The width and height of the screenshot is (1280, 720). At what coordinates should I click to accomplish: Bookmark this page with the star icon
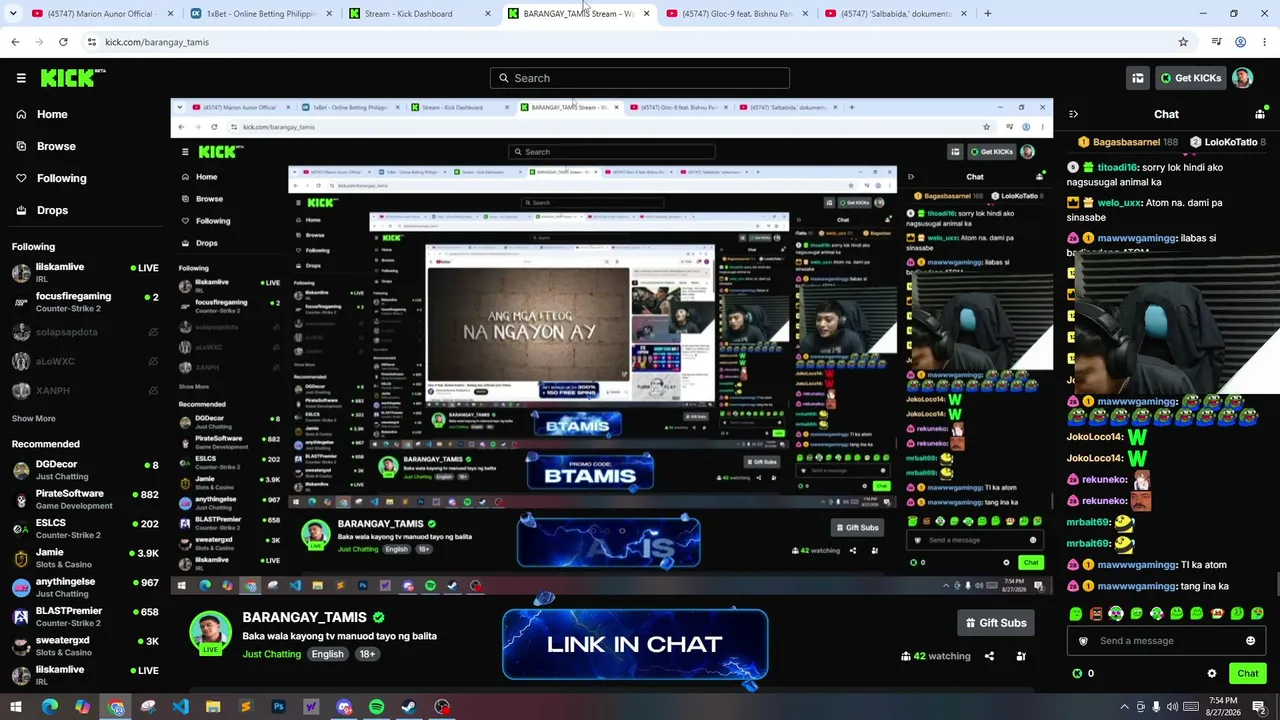(1183, 42)
